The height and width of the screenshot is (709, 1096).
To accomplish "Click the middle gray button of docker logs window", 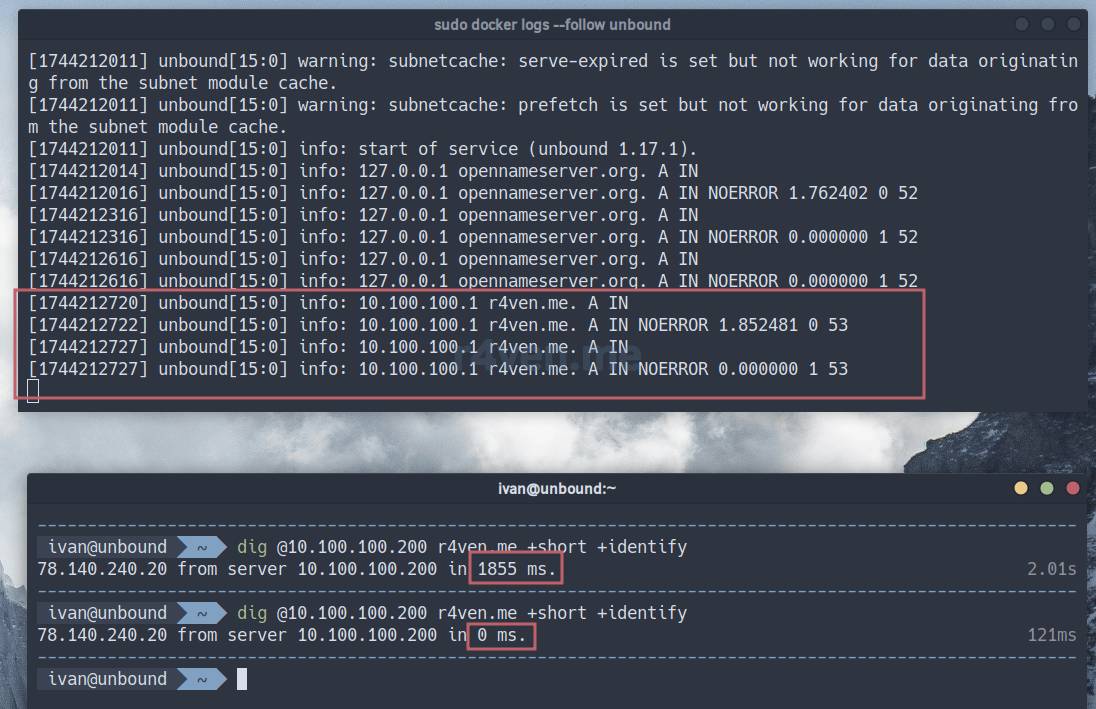I will 1047,24.
